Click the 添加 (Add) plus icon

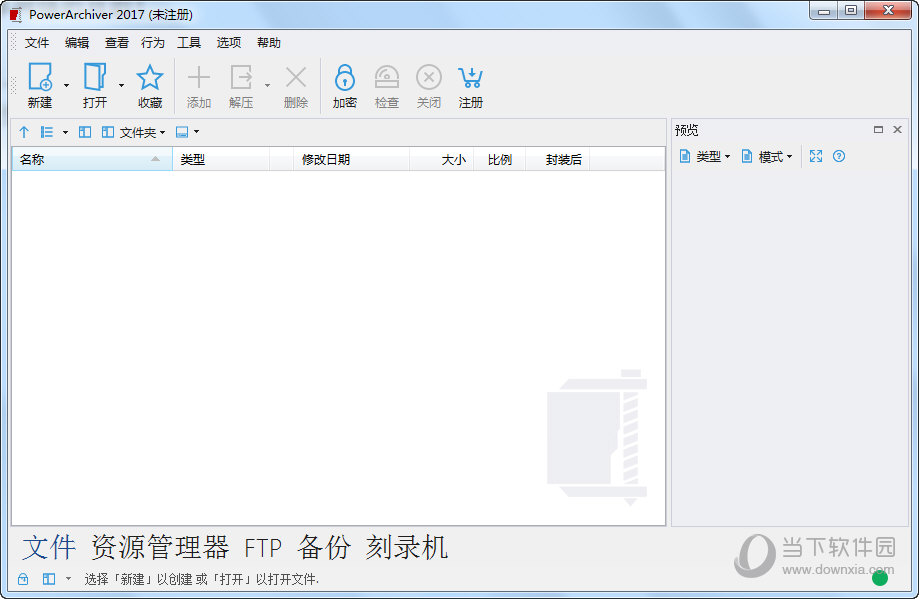click(199, 77)
